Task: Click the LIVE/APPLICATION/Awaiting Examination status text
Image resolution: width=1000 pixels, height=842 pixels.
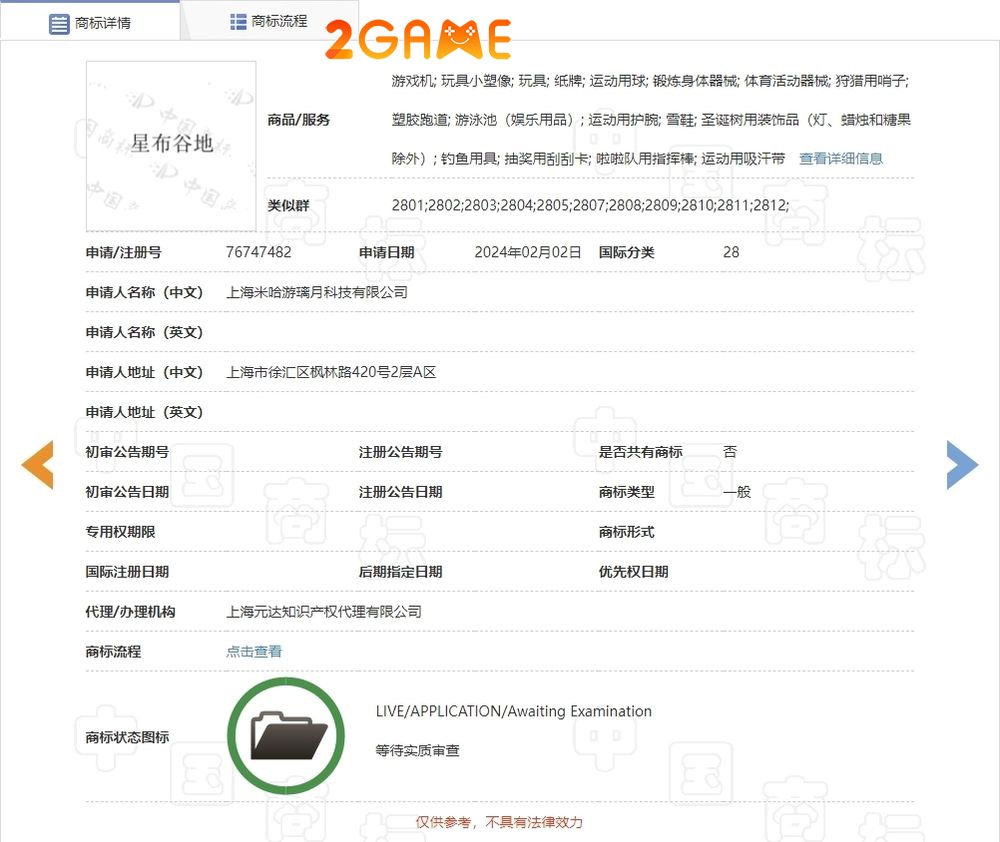Action: 513,711
